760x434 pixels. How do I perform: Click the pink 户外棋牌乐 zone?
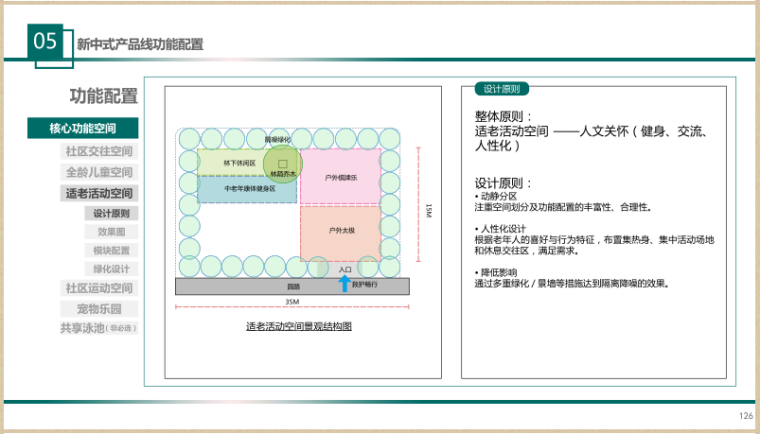341,176
